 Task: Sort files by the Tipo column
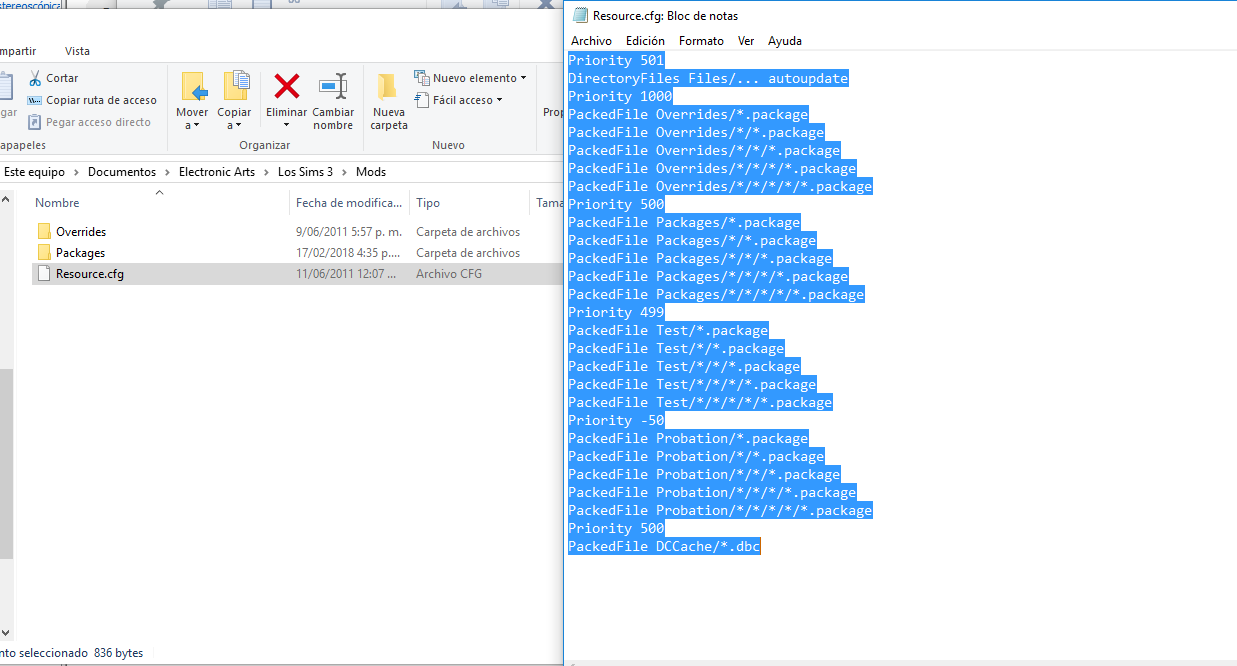coord(428,203)
